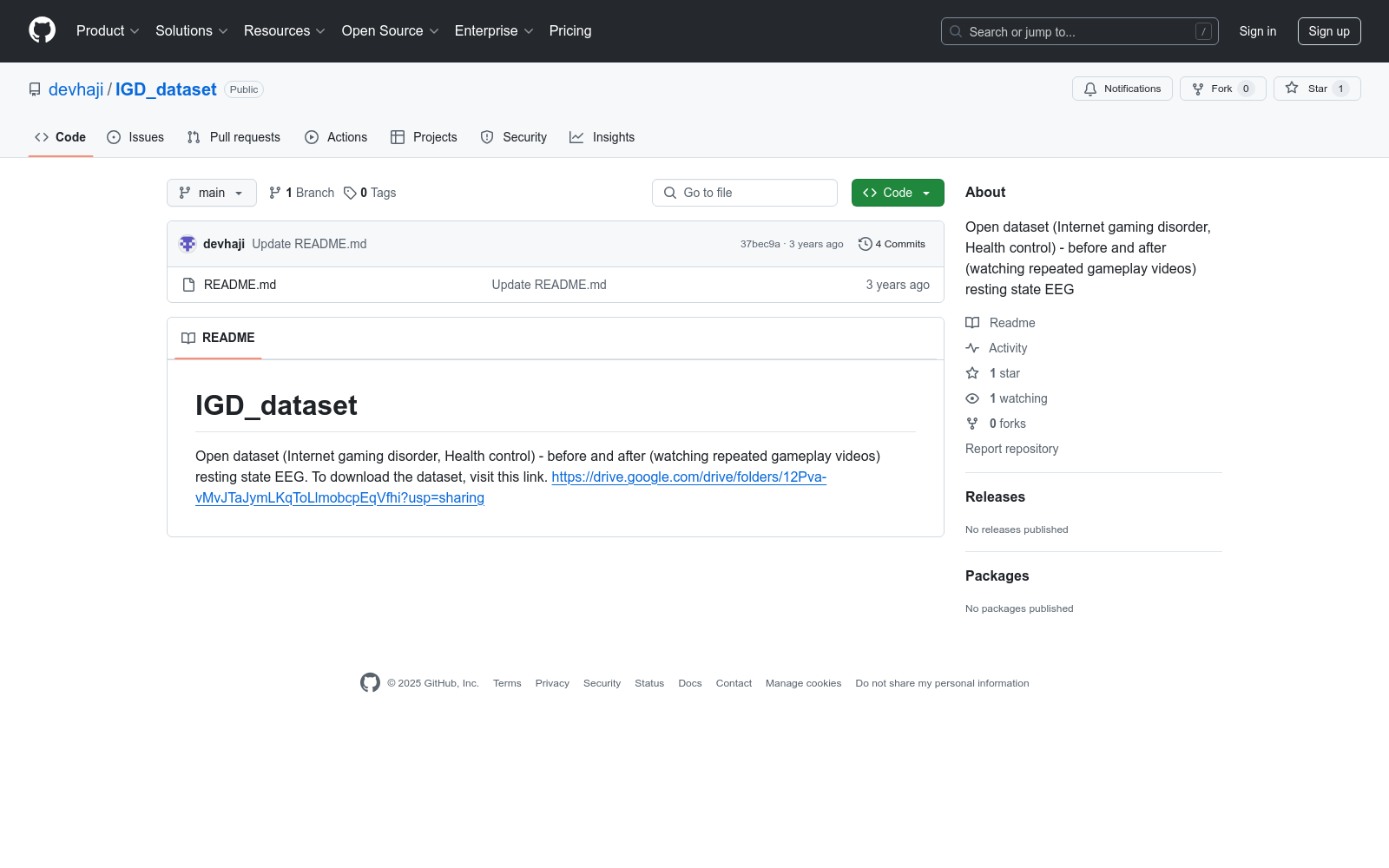This screenshot has width=1389, height=868.
Task: Click the GitHub logo in the footer
Action: 370,683
